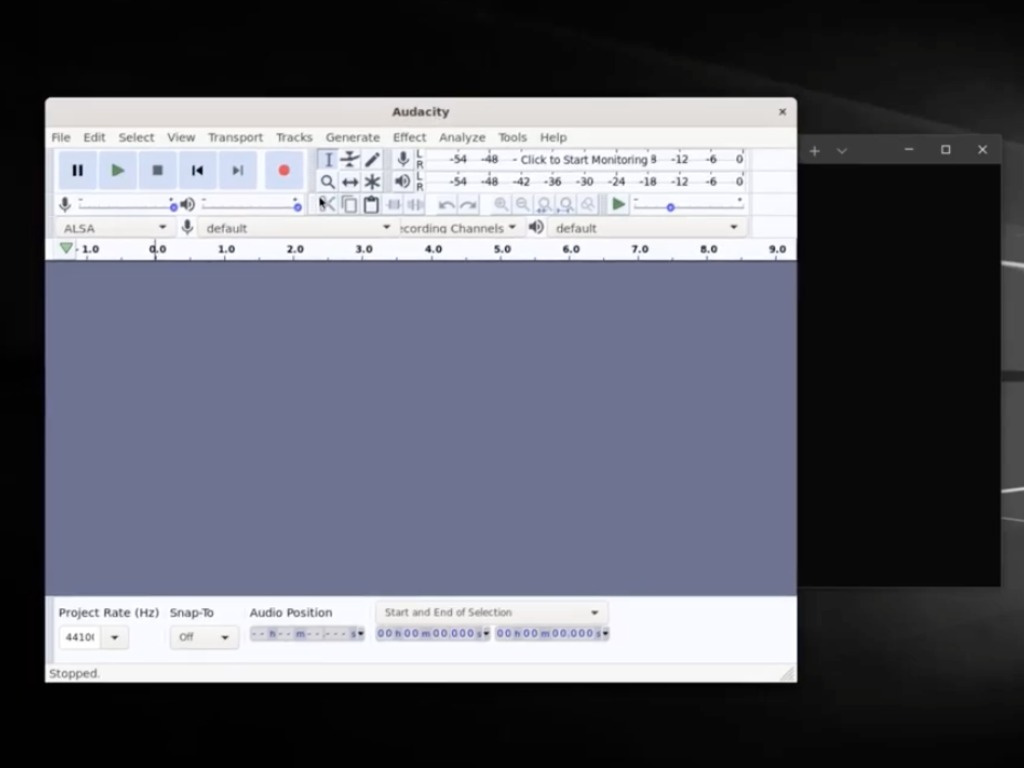
Task: Click the Zoom Toggle icon
Action: [588, 204]
